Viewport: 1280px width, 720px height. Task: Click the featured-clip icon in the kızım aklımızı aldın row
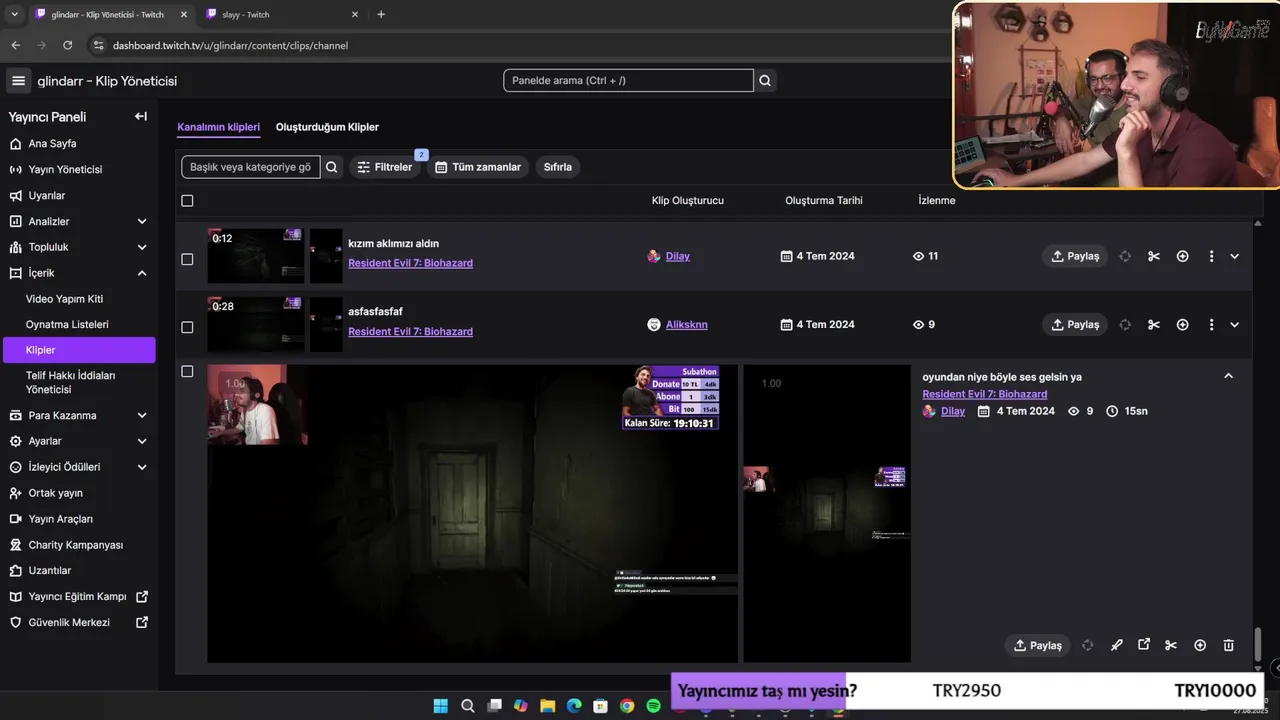click(1125, 256)
